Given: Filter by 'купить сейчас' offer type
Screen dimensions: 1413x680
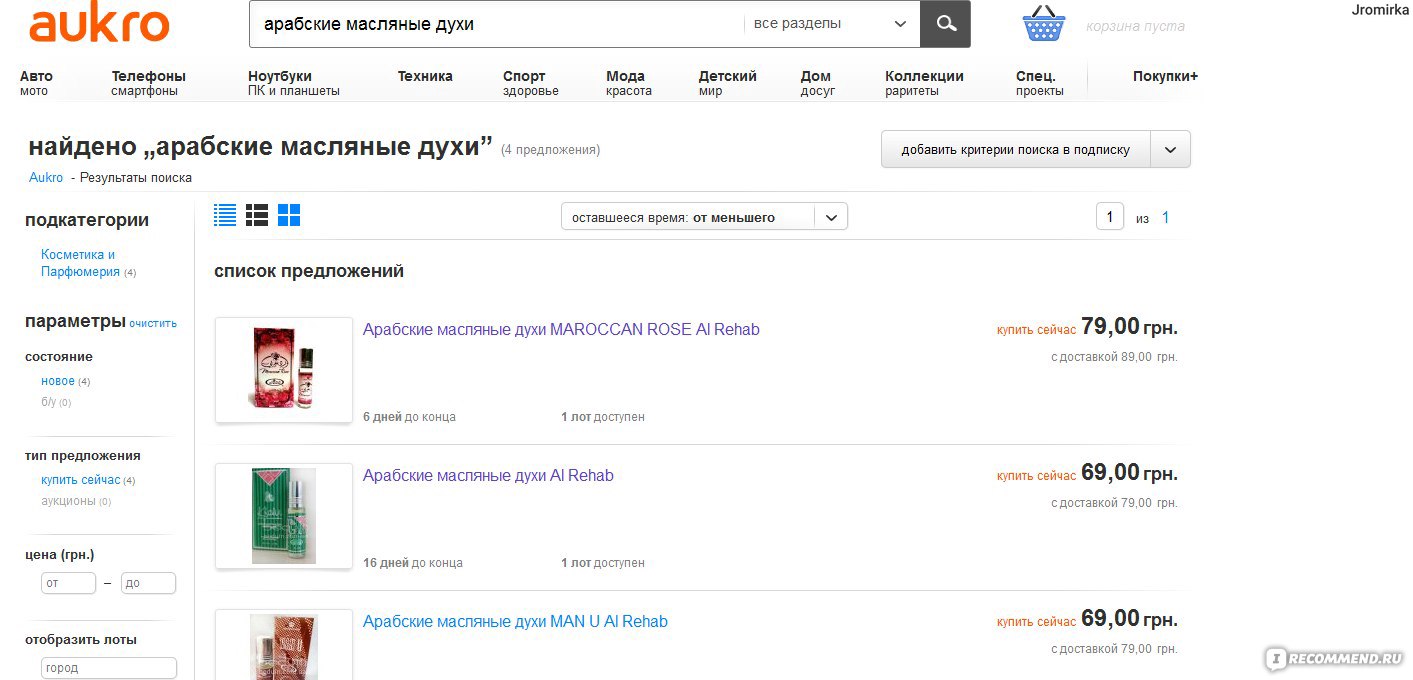Looking at the screenshot, I should click(81, 480).
